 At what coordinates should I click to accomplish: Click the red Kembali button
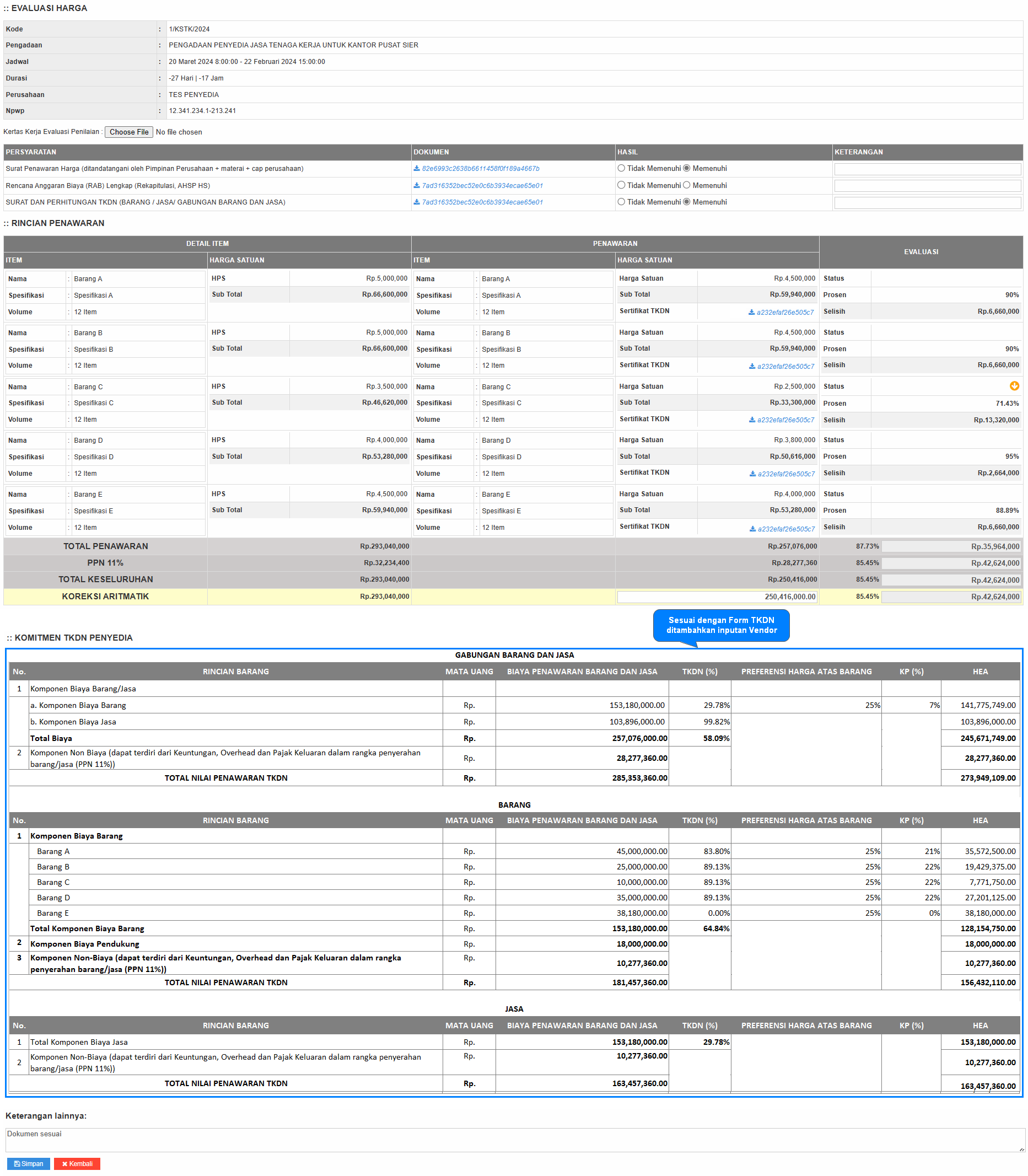coord(77,1164)
